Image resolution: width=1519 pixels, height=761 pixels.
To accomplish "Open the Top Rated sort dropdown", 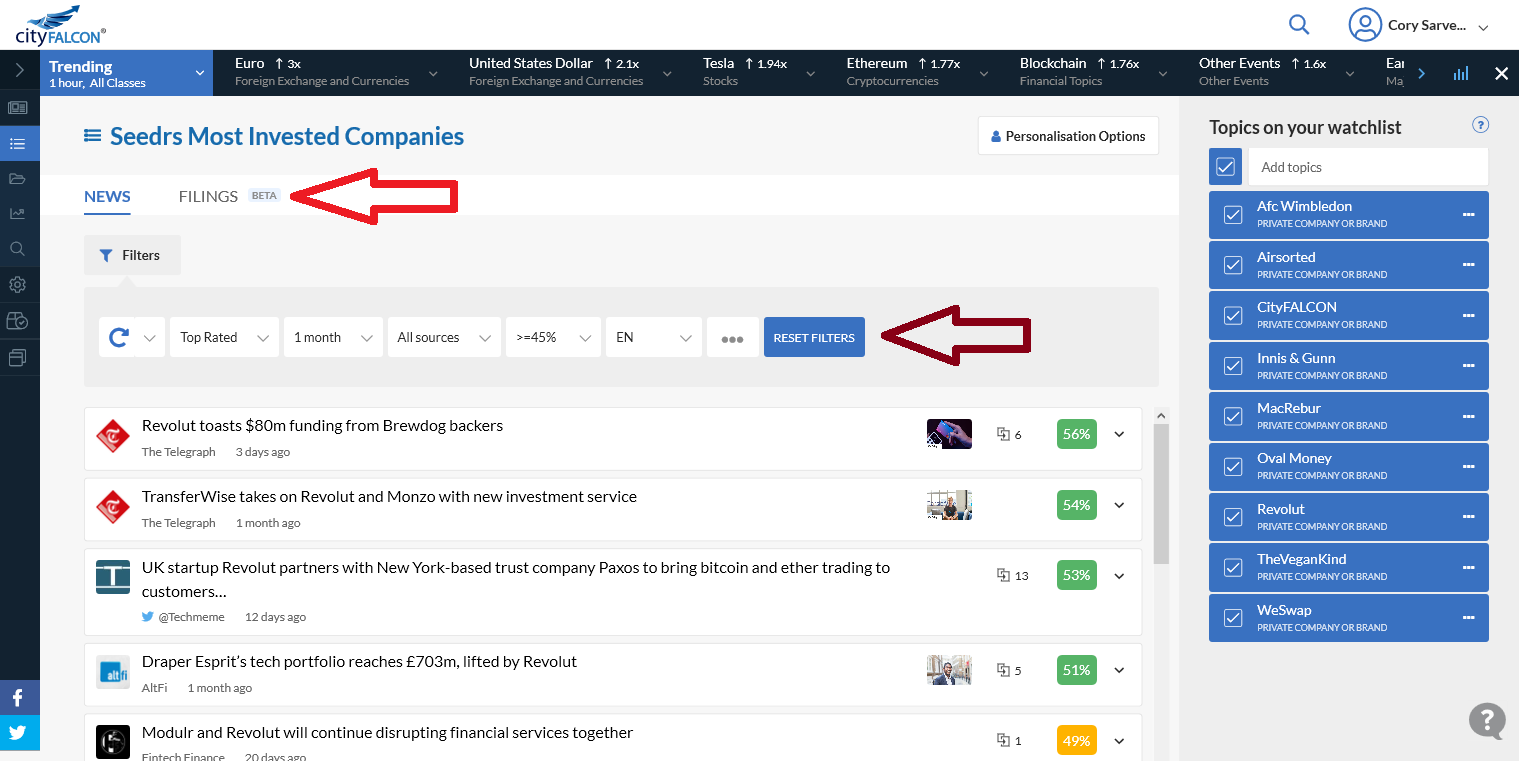I will click(x=224, y=338).
